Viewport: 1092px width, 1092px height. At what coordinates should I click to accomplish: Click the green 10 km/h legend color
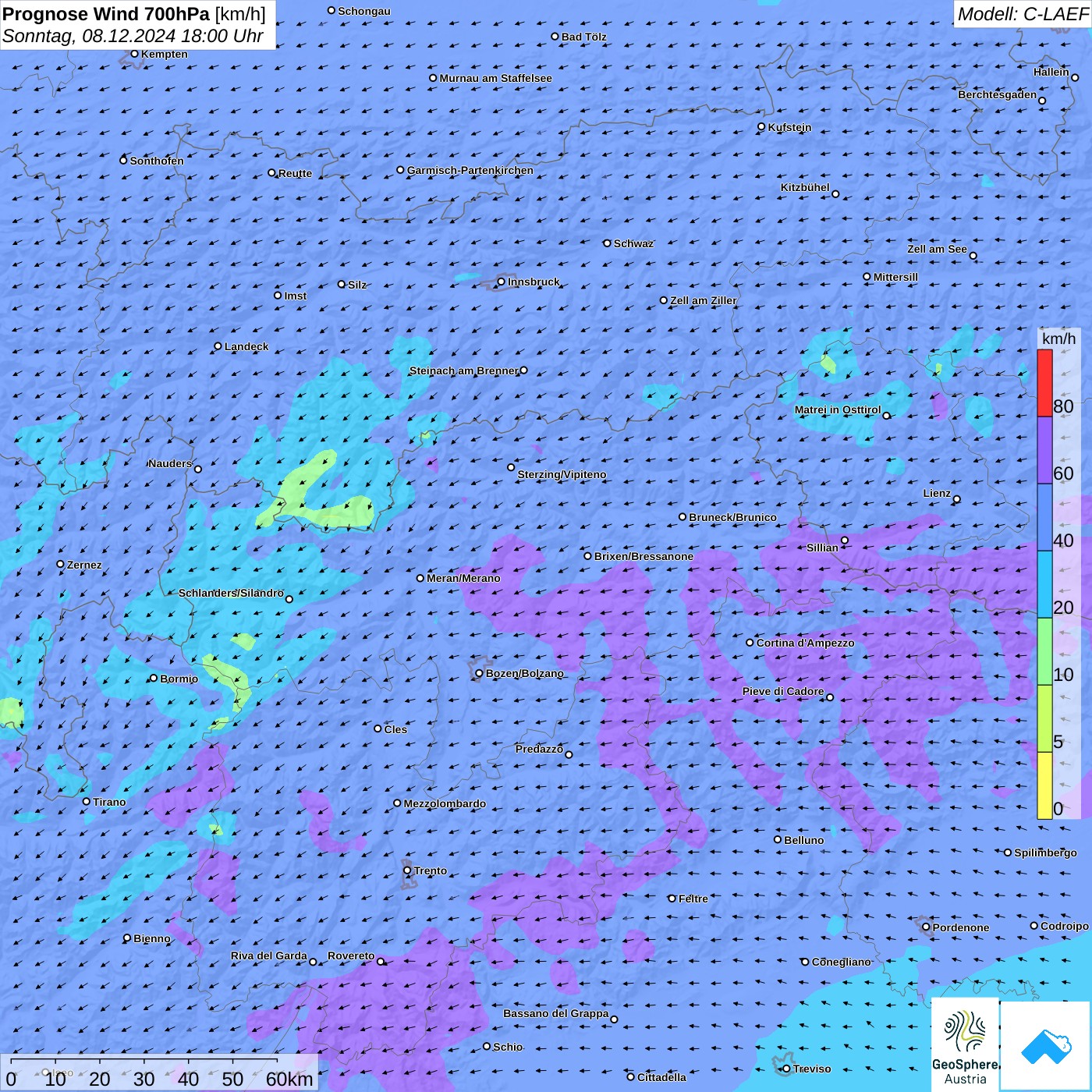coord(1044,651)
